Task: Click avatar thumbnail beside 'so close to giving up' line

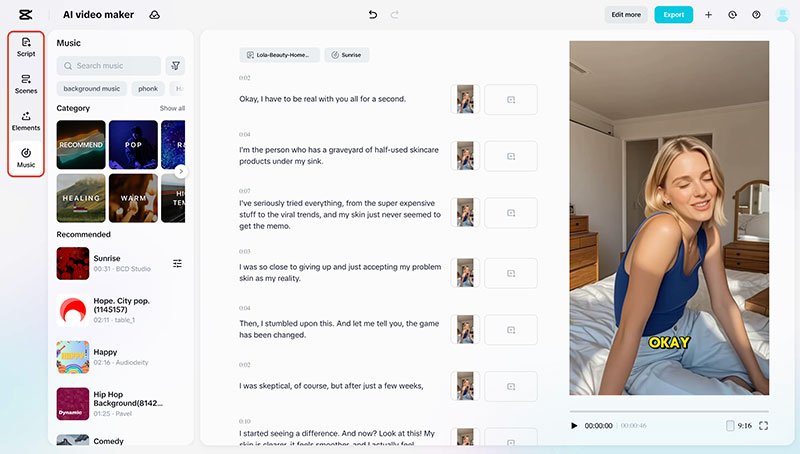Action: click(465, 273)
